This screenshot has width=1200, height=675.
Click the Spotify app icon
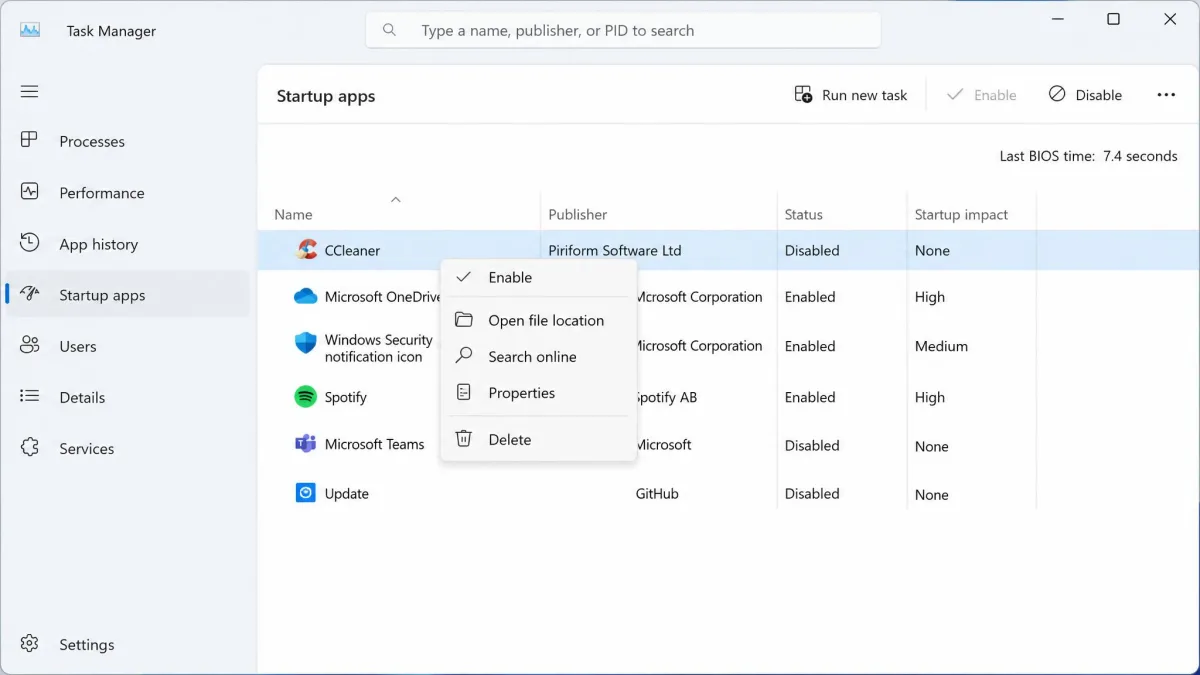[306, 397]
